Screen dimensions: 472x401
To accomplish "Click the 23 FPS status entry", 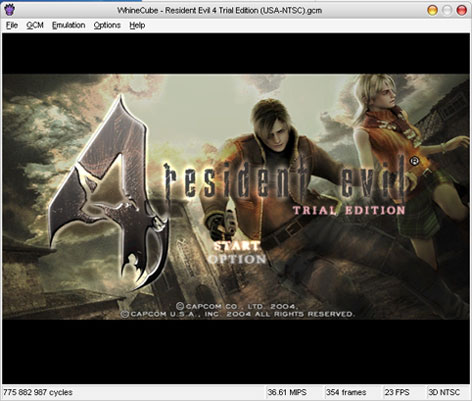I will click(x=397, y=392).
